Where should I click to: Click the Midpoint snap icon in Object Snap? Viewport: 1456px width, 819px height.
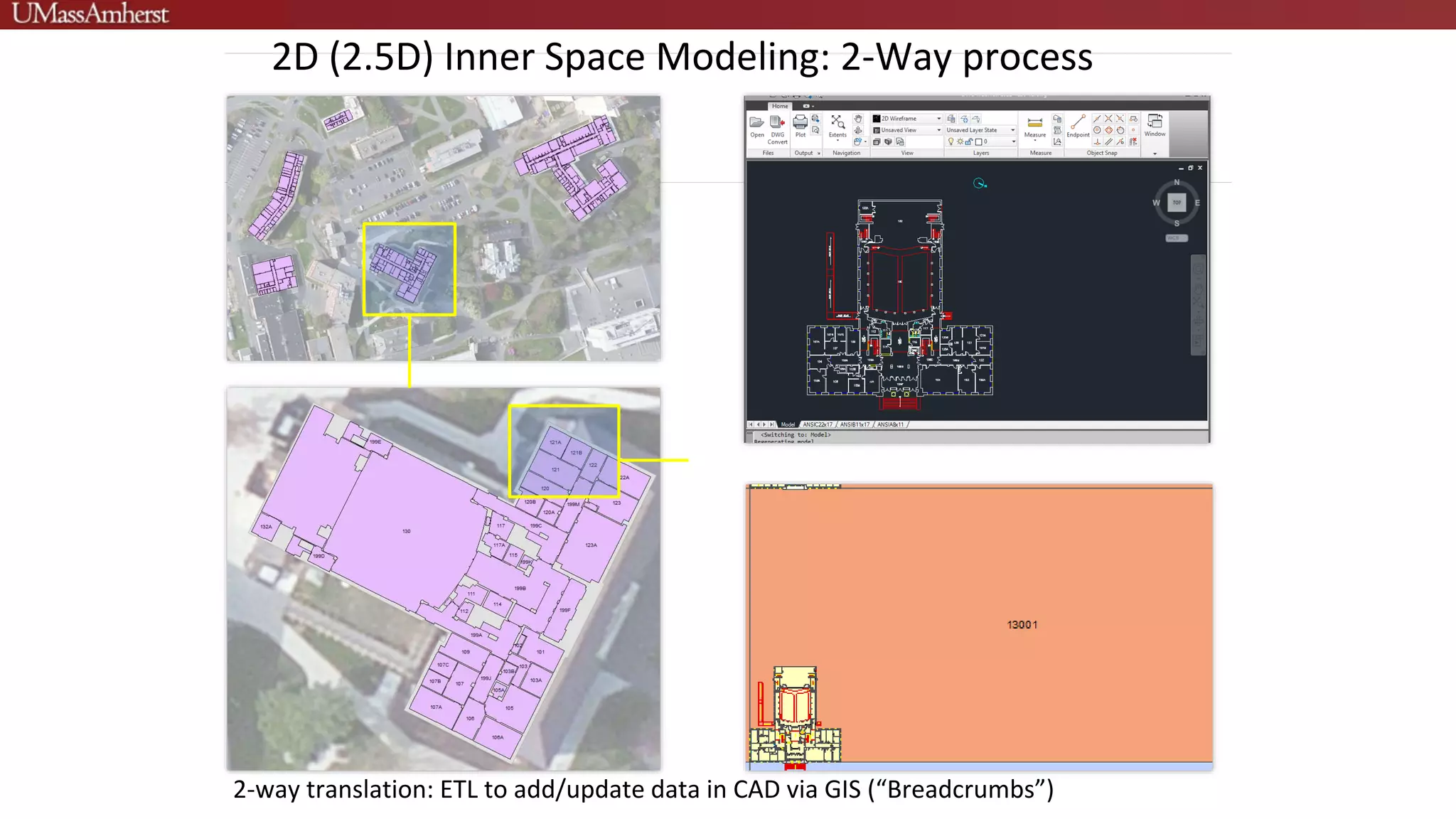click(1097, 119)
